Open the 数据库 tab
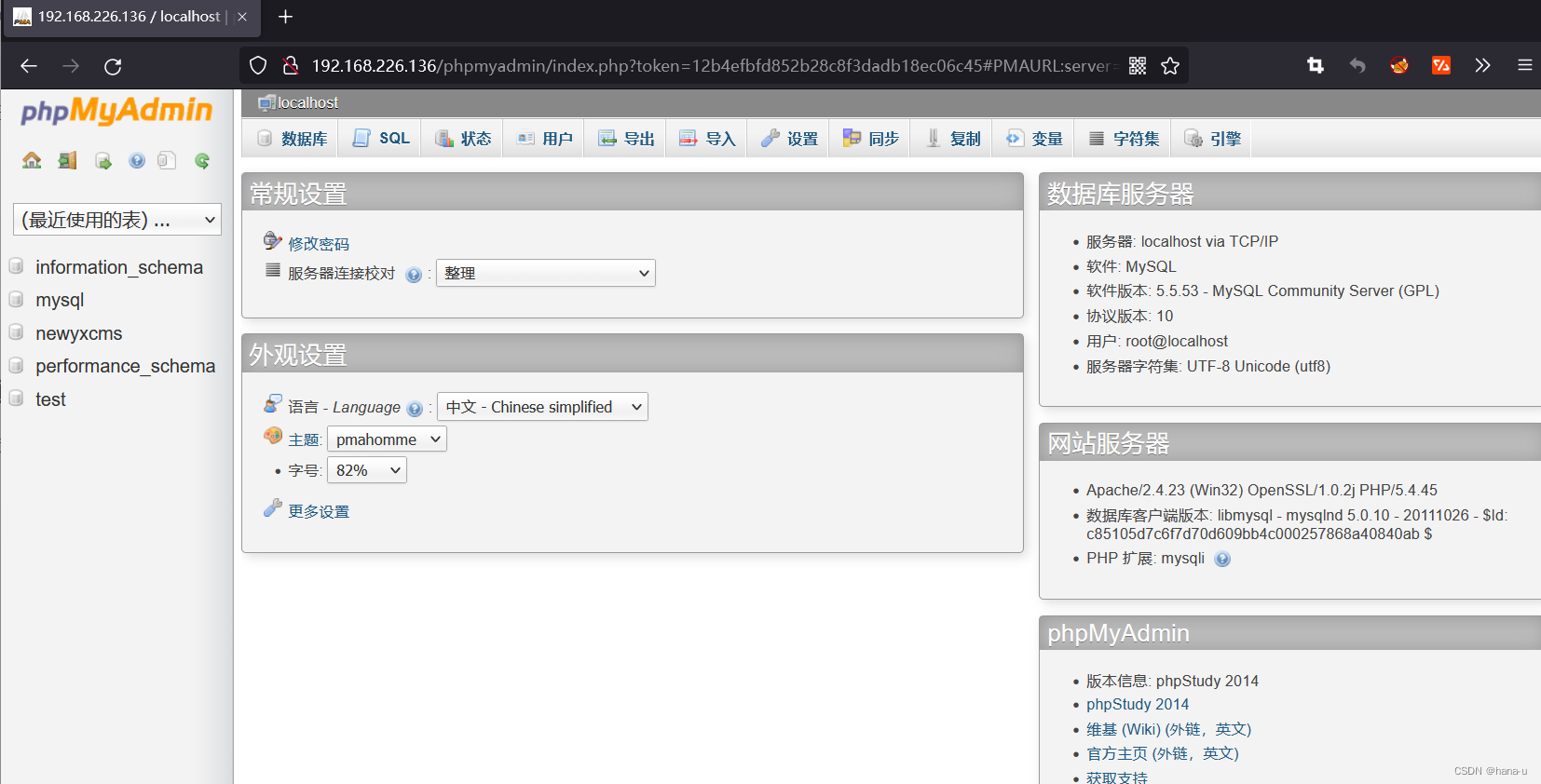The height and width of the screenshot is (784, 1541). pos(291,139)
